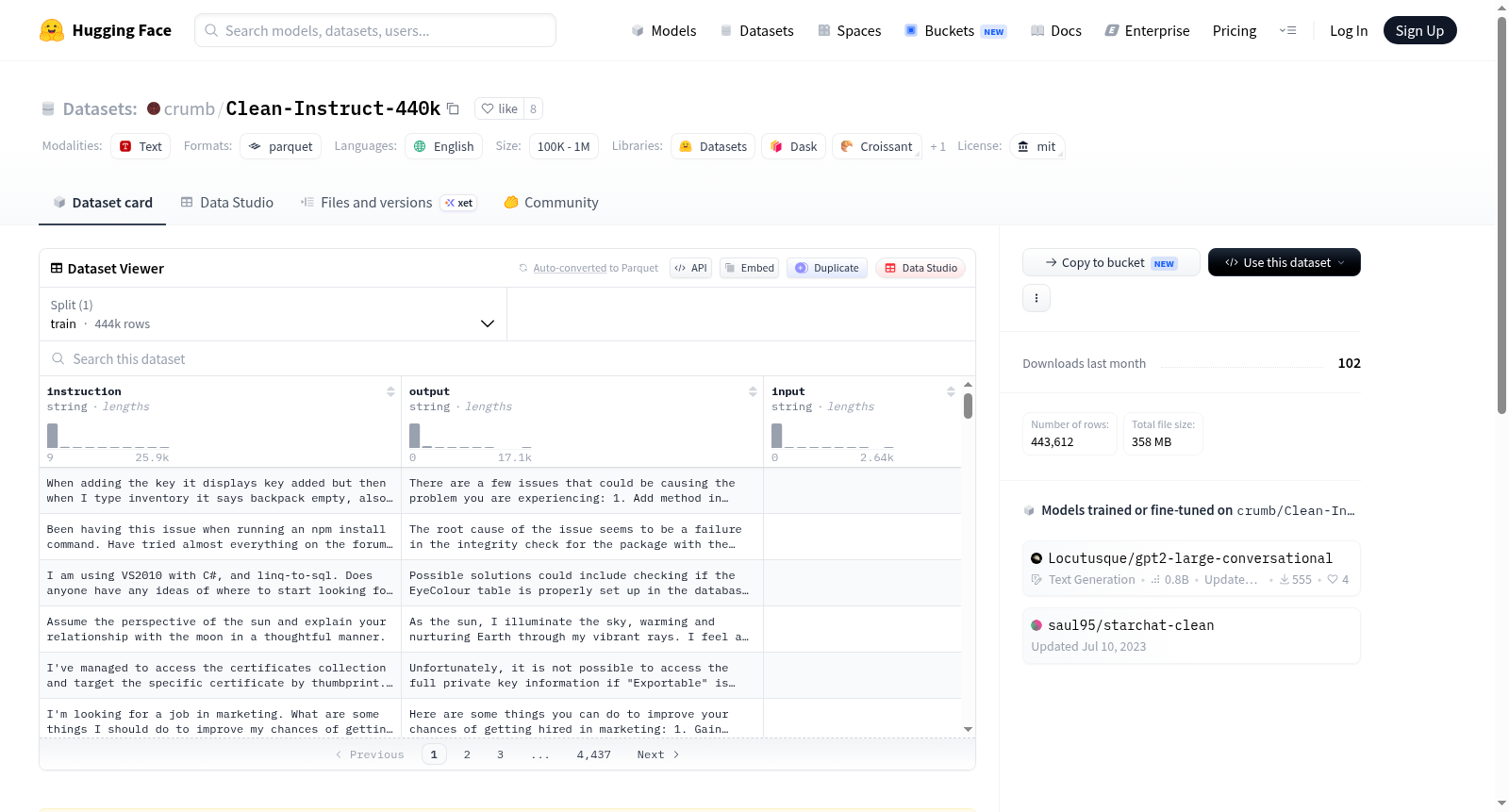Image resolution: width=1509 pixels, height=812 pixels.
Task: Open Docs in the top navigation
Action: click(x=1055, y=30)
